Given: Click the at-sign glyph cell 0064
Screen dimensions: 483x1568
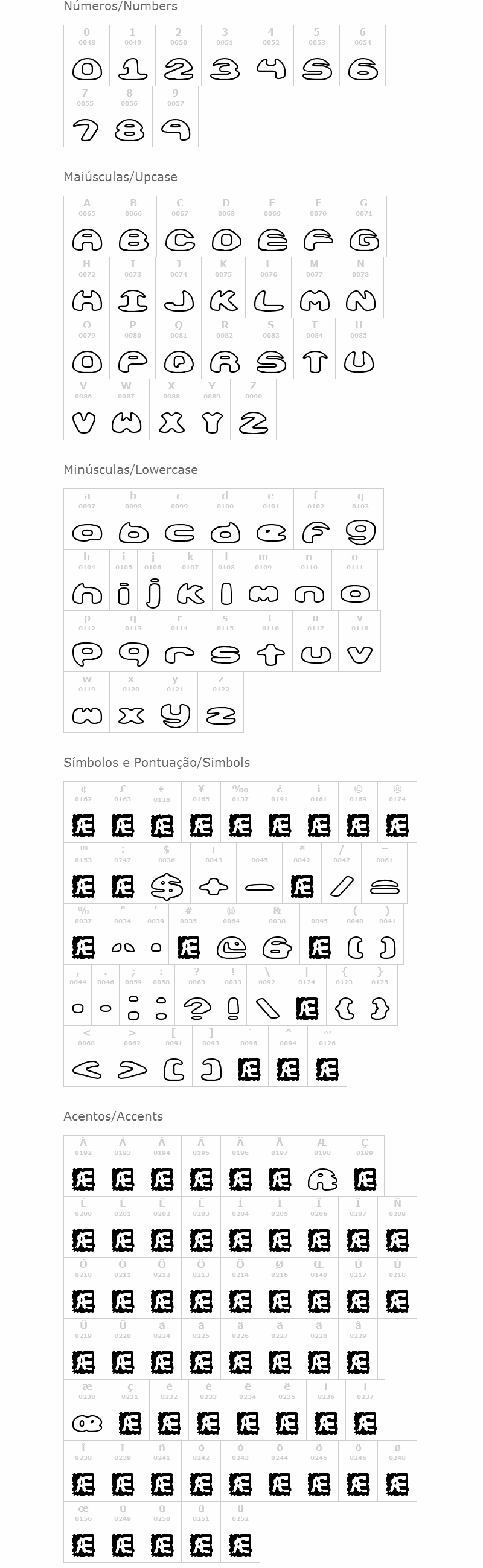Looking at the screenshot, I should click(231, 934).
